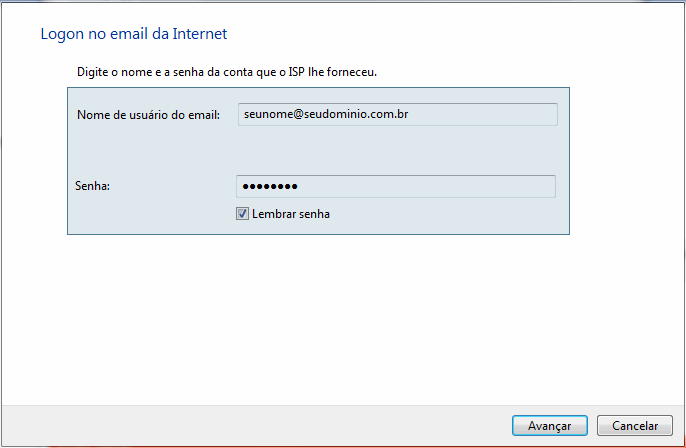Click the 'seudominio.com.br' domain portion of the username
This screenshot has width=686, height=448.
pos(359,114)
